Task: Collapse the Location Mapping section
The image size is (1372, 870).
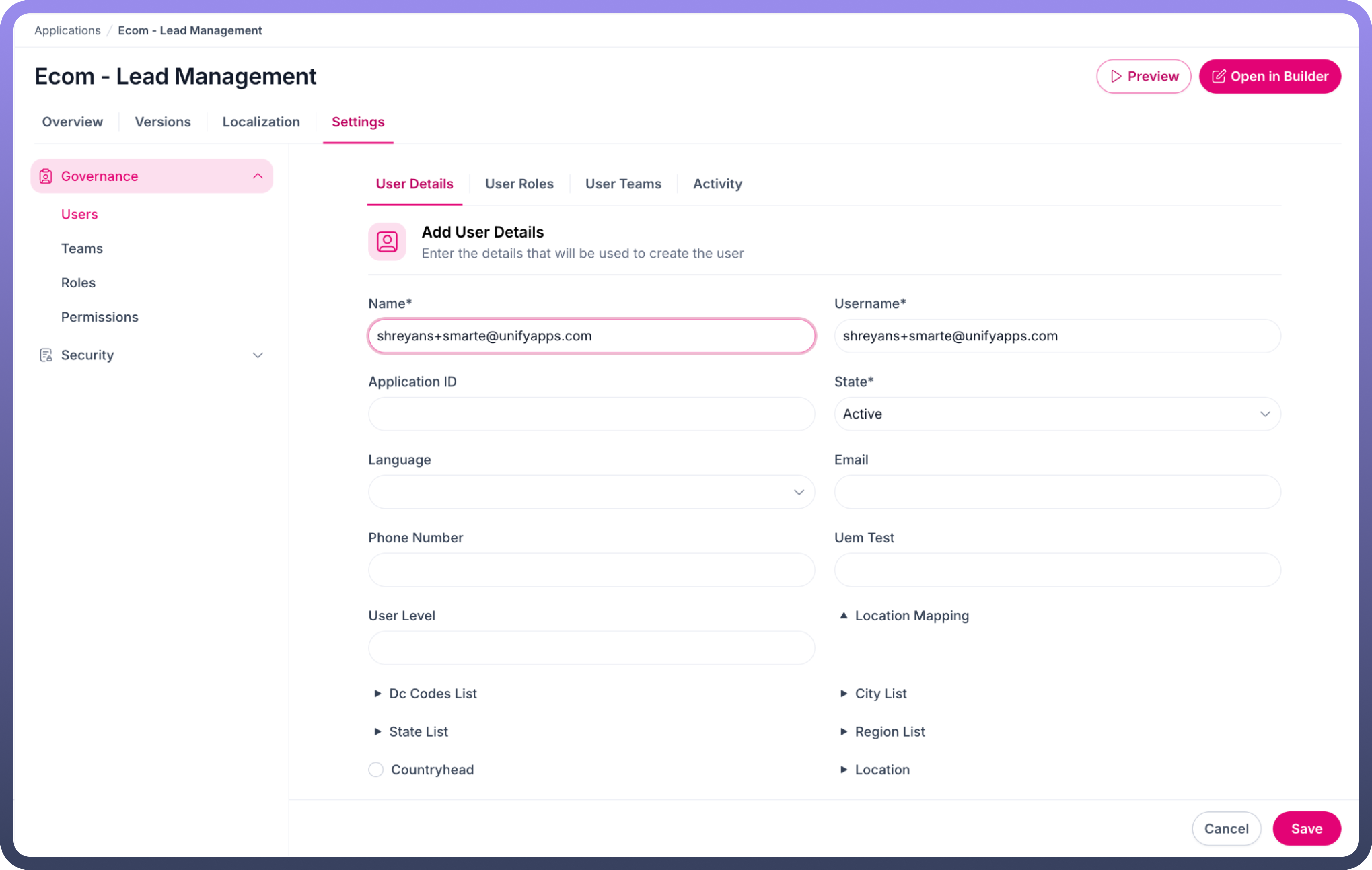Action: click(844, 615)
